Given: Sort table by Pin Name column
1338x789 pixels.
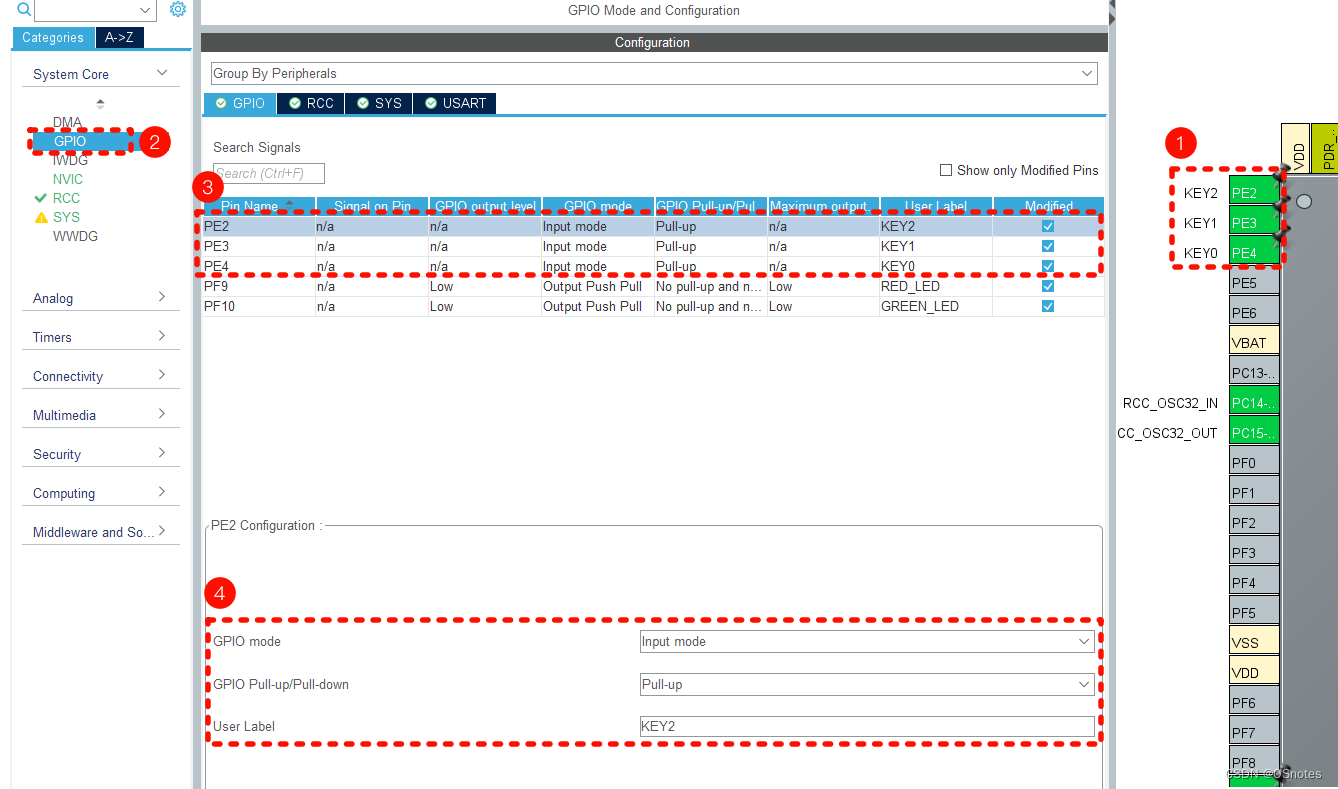Looking at the screenshot, I should (x=259, y=206).
